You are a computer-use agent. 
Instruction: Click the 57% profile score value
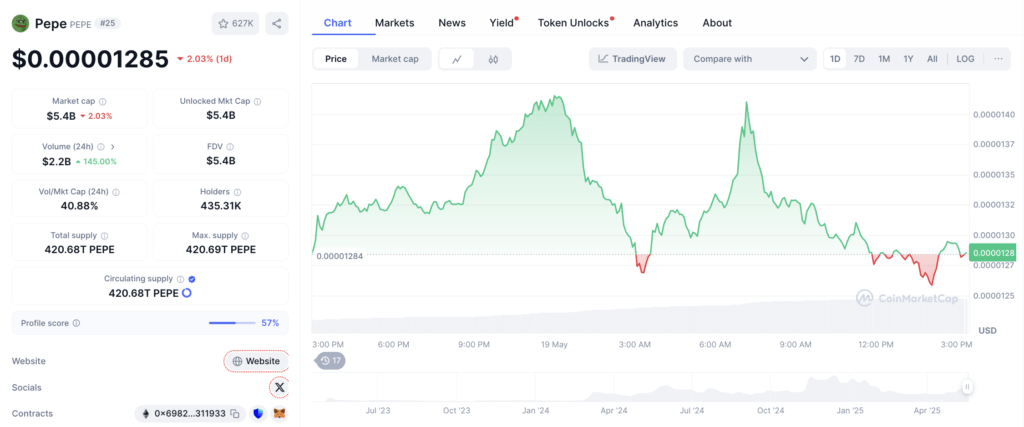[270, 323]
